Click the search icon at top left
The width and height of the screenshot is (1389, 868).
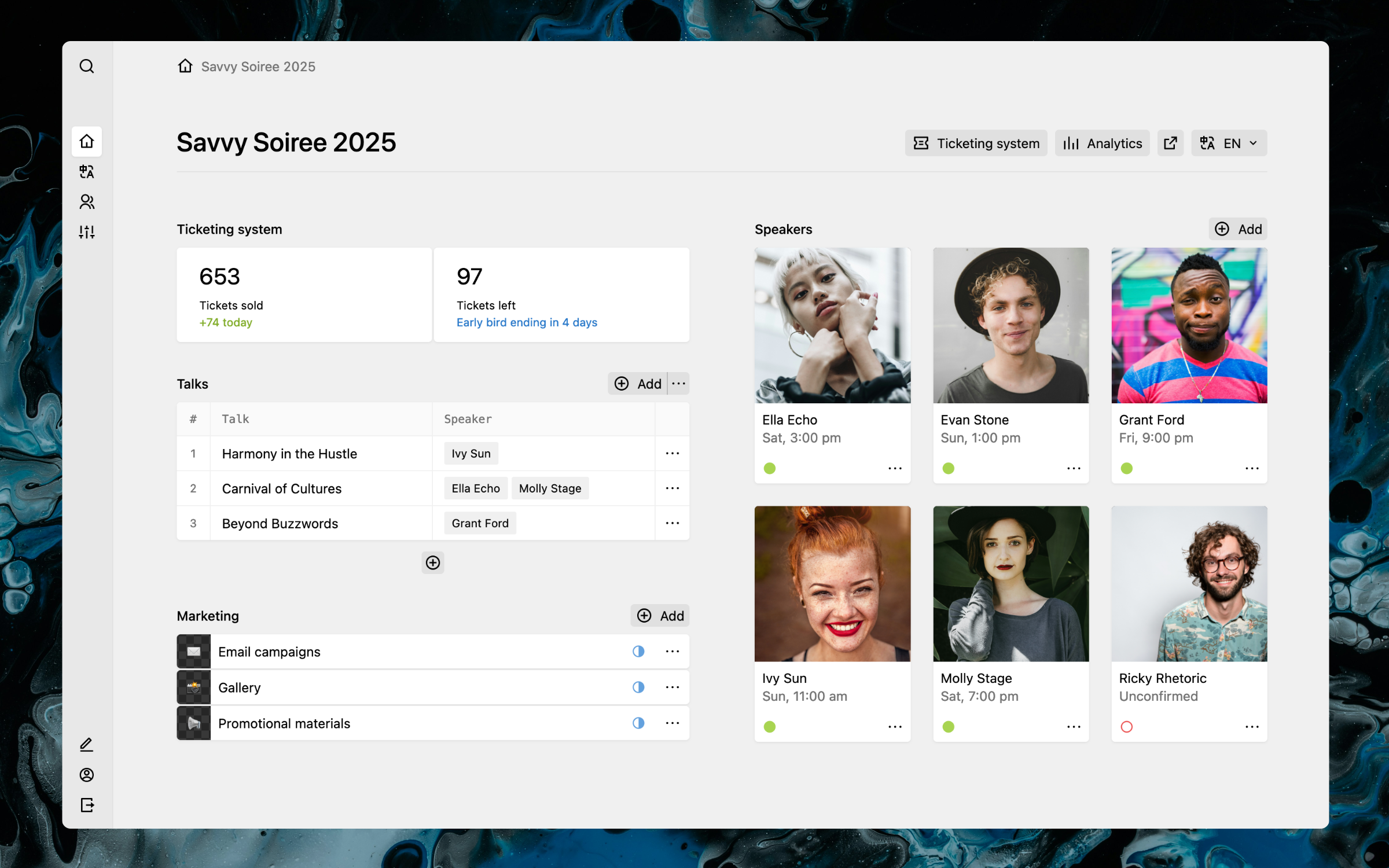point(87,66)
